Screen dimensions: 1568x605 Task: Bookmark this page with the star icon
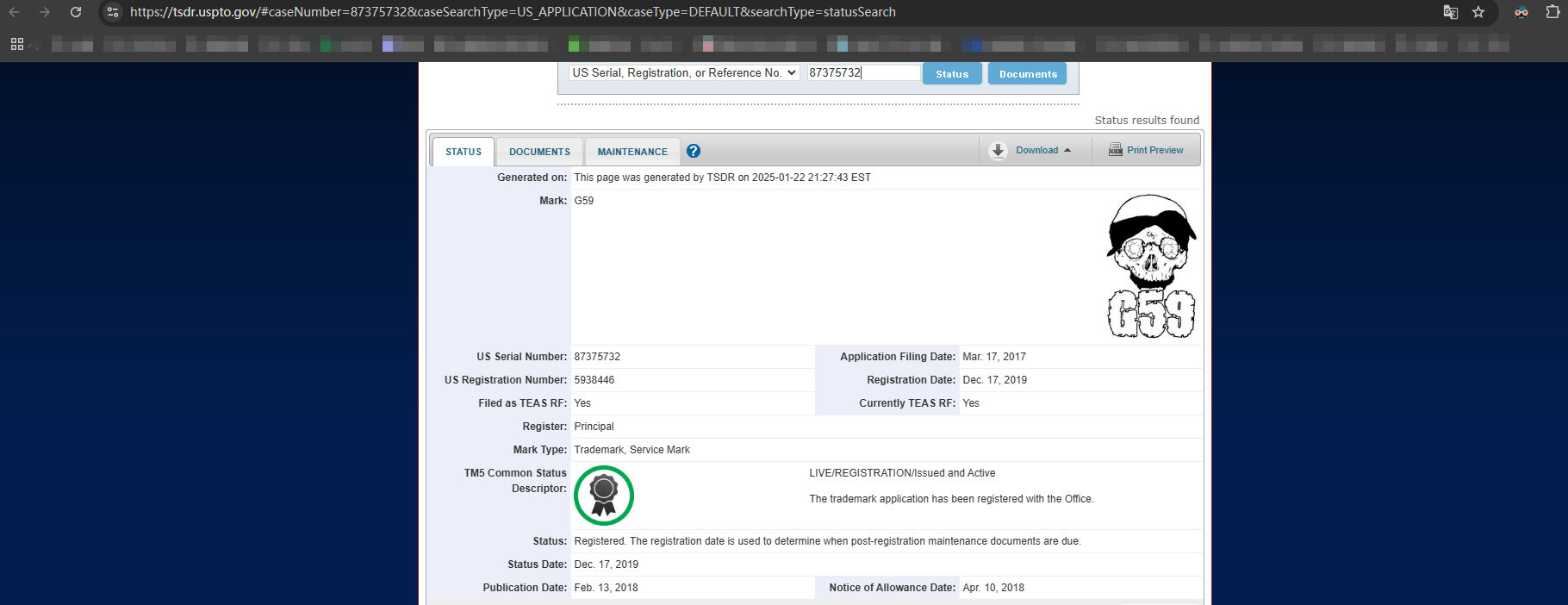click(x=1478, y=12)
